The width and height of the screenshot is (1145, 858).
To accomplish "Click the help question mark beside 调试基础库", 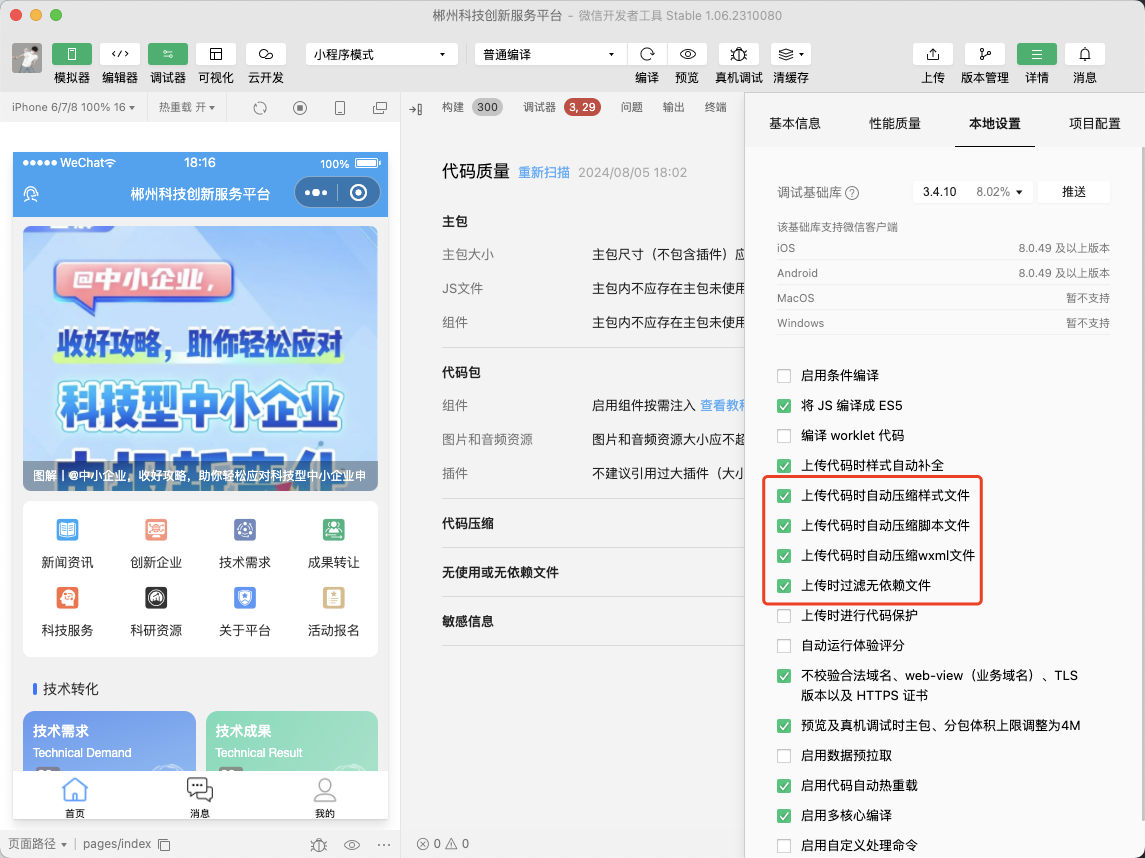I will (851, 193).
